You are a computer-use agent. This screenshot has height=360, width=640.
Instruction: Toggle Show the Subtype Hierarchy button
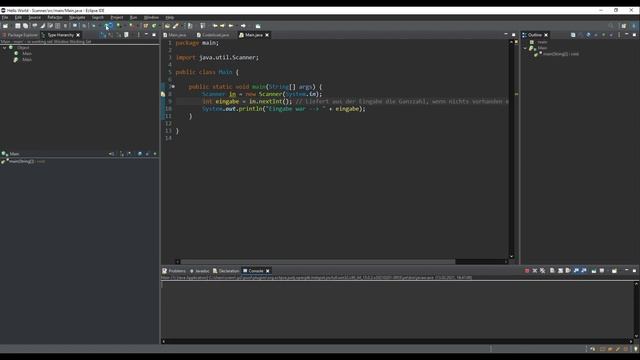[118, 35]
